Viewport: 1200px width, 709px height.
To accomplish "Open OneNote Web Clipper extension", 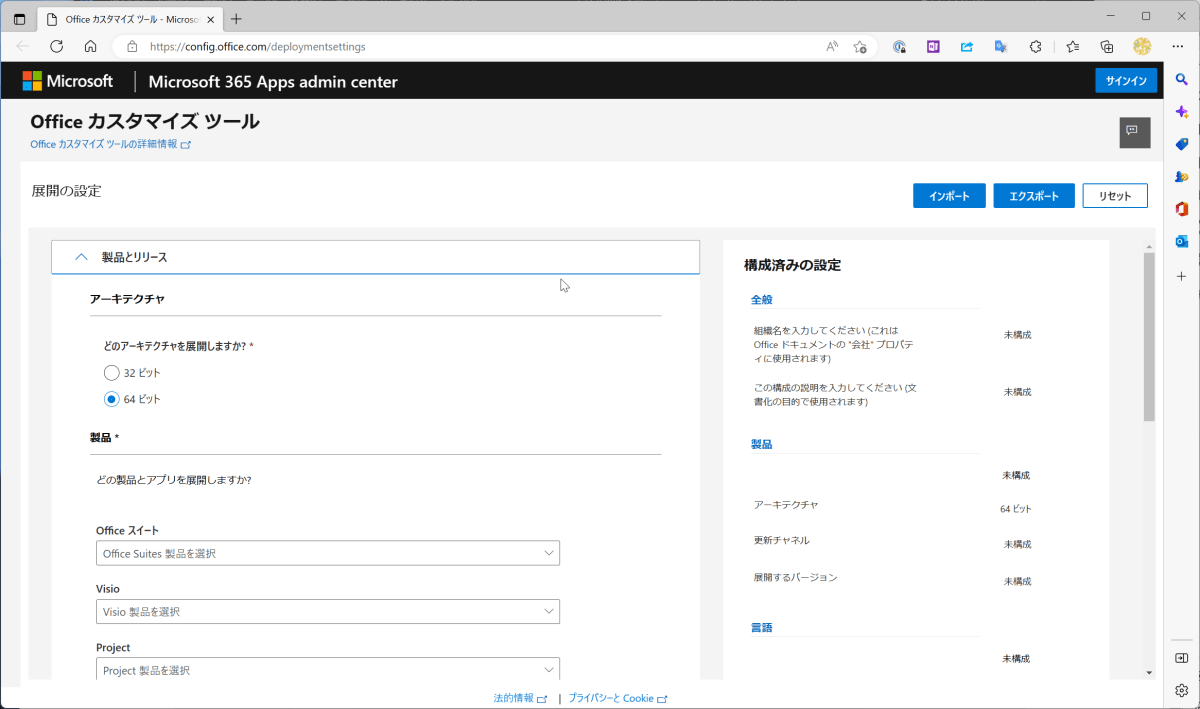I will click(x=933, y=46).
